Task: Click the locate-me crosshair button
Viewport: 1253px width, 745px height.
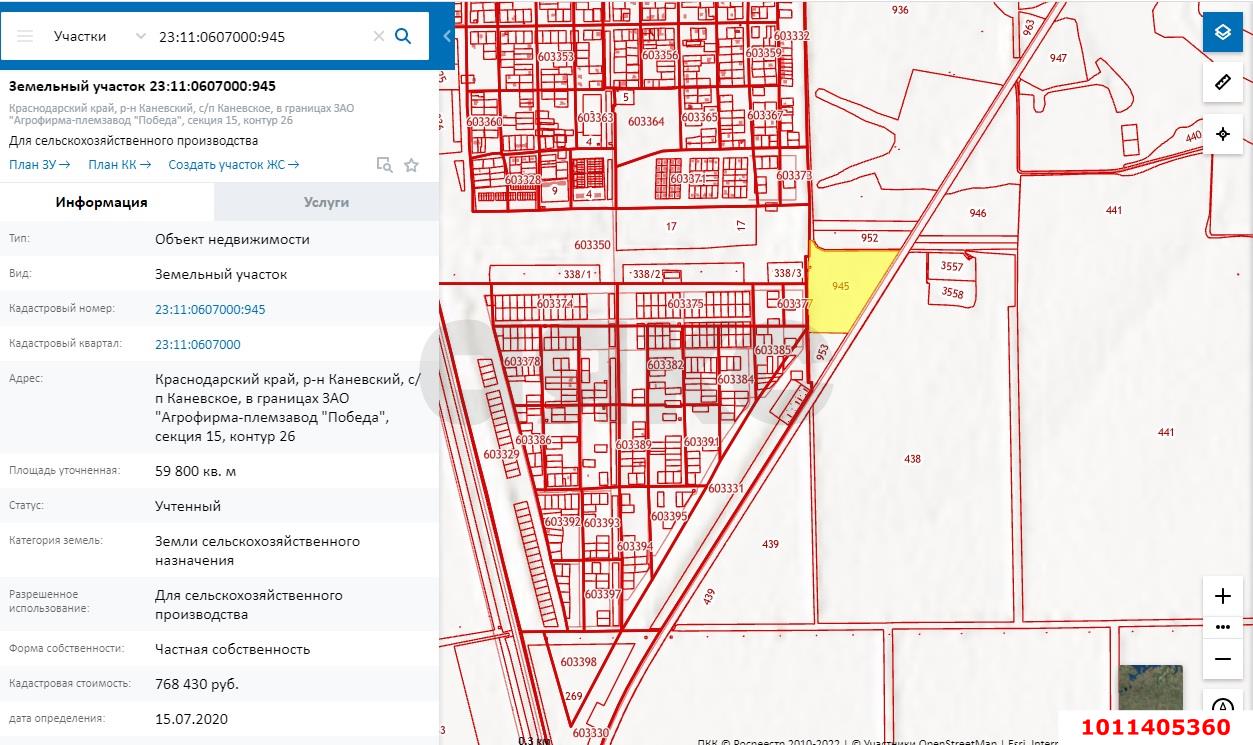Action: point(1222,134)
